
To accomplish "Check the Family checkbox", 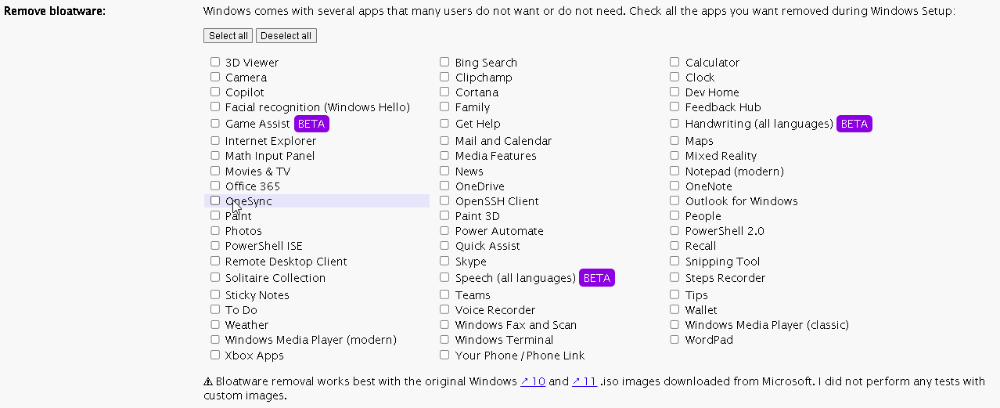I will (445, 106).
